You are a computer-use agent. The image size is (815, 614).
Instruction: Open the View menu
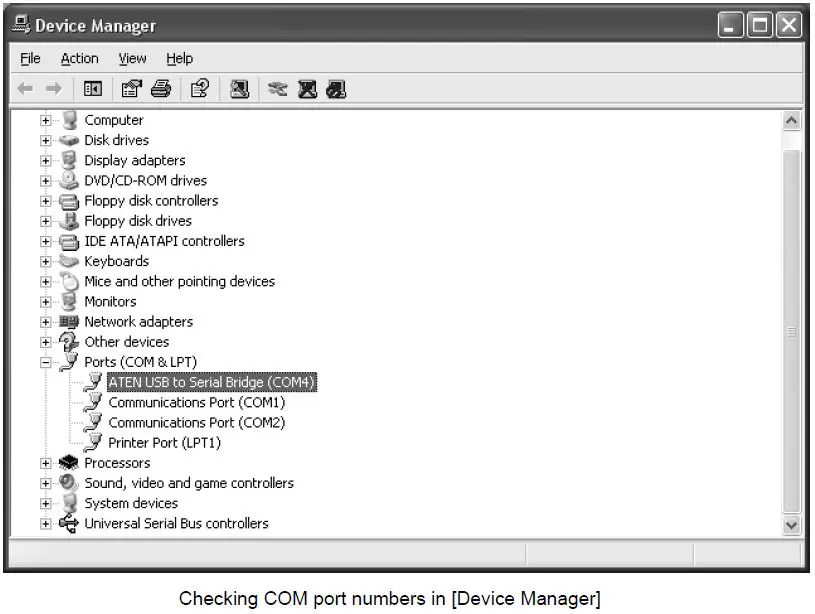click(133, 58)
